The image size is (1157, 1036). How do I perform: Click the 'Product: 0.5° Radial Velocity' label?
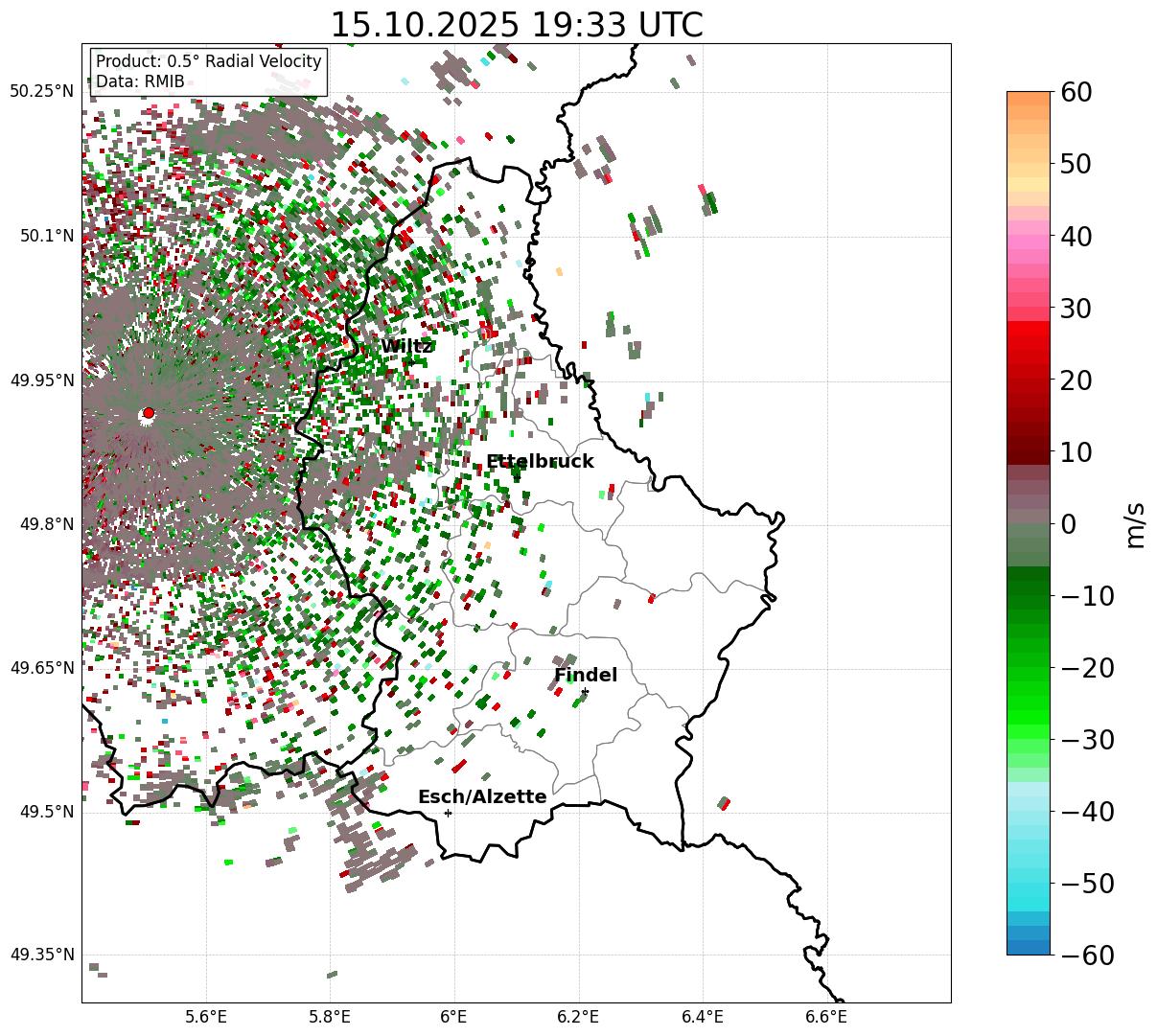[x=209, y=61]
